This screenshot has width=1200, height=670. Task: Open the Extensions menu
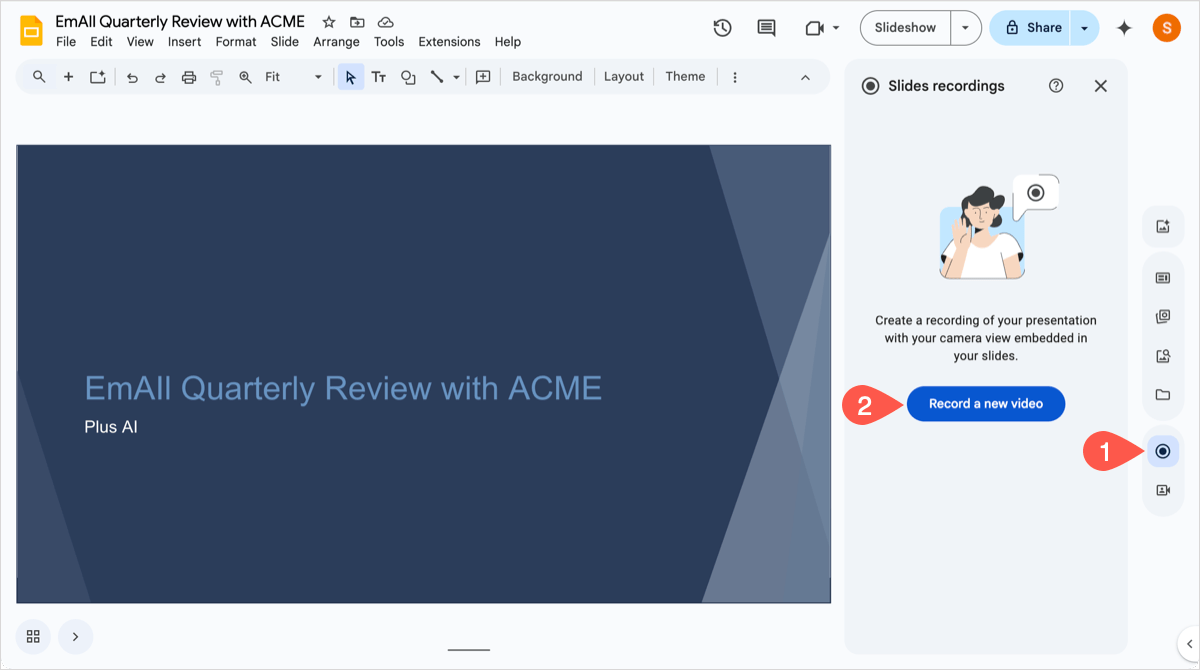coord(449,42)
